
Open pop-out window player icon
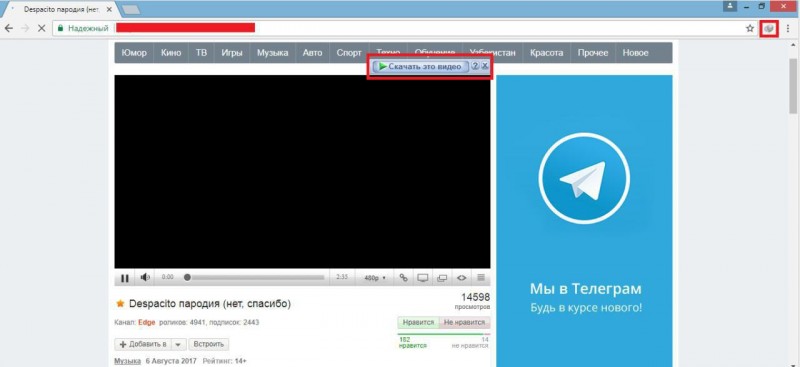[442, 278]
